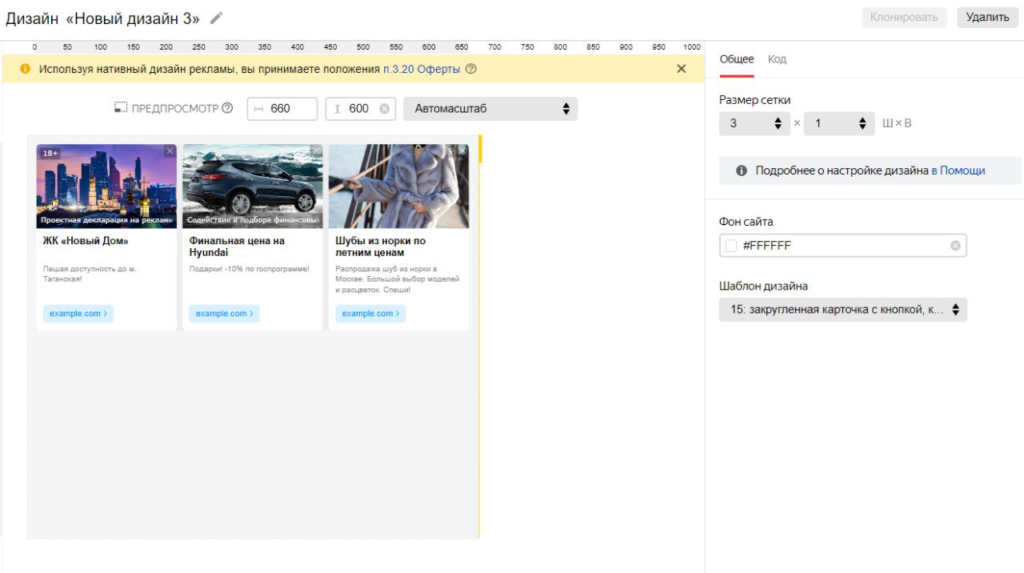Close the Hyundai ad card
The width and height of the screenshot is (1024, 573).
coord(316,151)
